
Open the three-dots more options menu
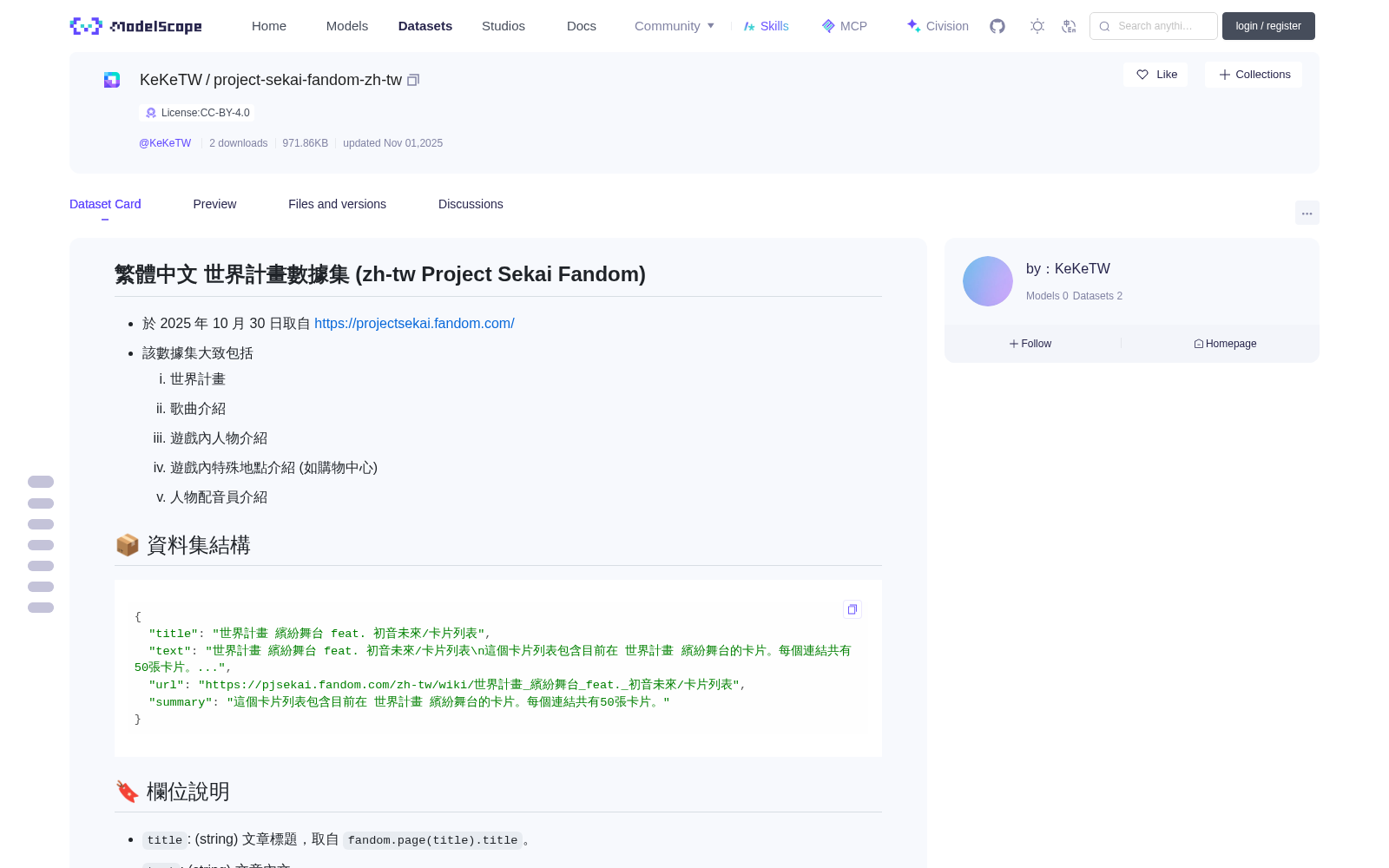(1307, 213)
